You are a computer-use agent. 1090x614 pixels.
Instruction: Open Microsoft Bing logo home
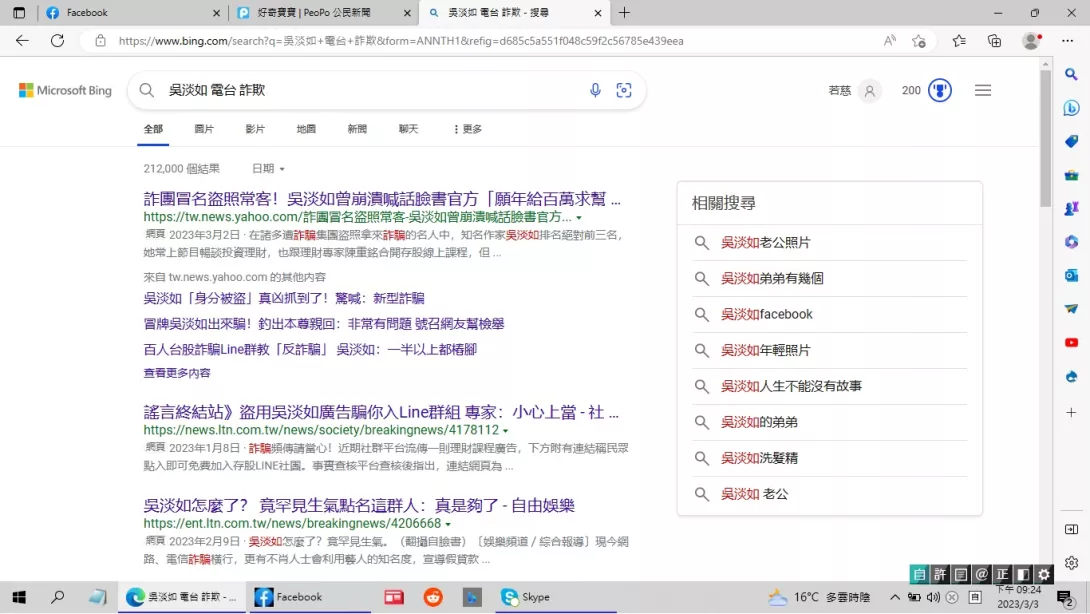(65, 90)
